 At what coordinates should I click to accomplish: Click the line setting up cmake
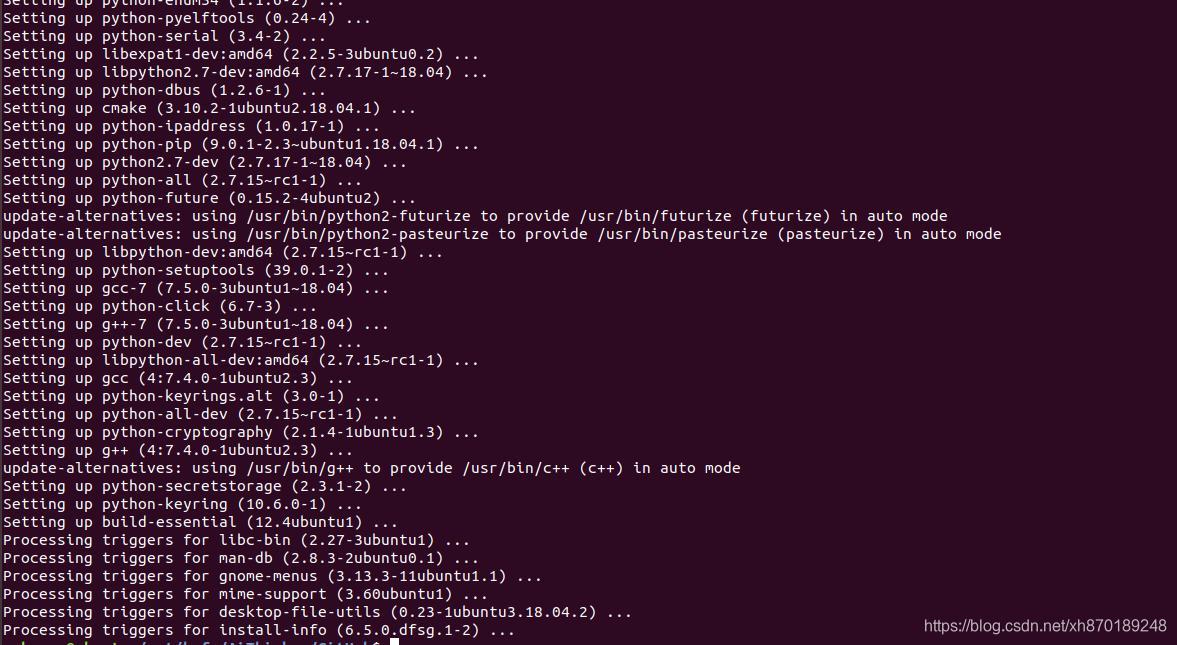[x=209, y=108]
